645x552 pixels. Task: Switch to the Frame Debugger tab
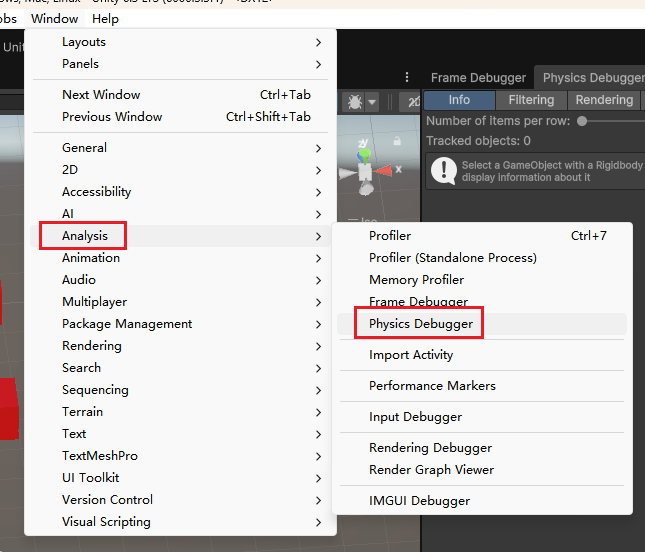coord(478,78)
